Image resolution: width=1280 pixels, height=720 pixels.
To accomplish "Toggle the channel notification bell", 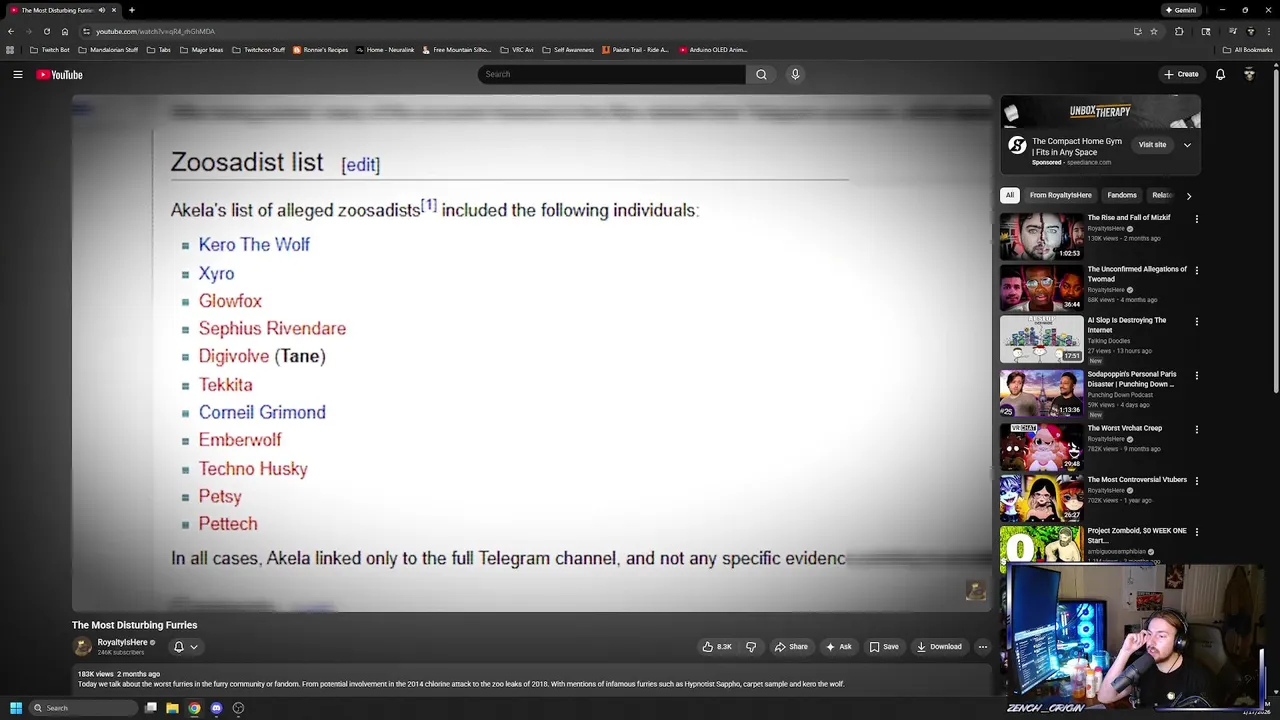I will (179, 647).
